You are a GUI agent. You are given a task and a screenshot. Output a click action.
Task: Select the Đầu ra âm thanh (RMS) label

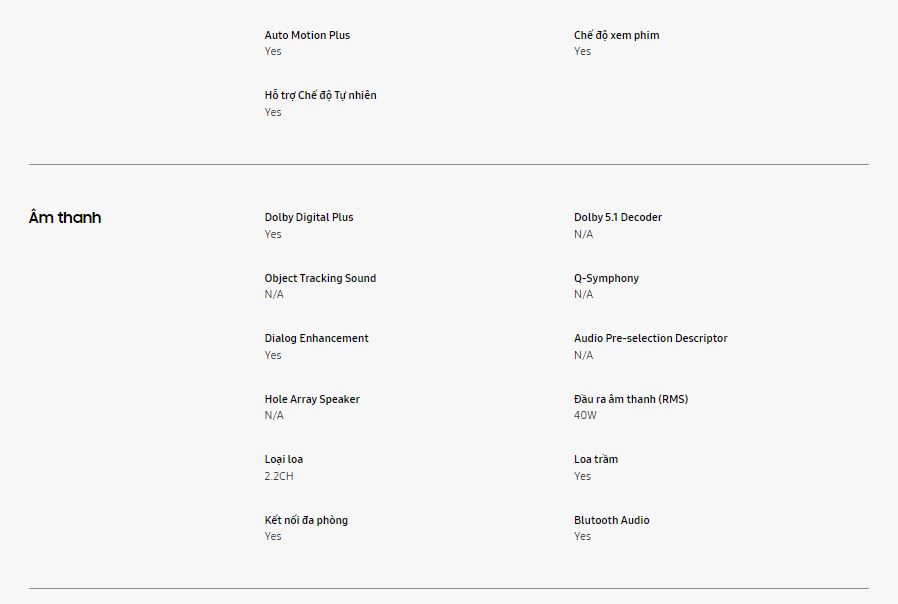630,399
